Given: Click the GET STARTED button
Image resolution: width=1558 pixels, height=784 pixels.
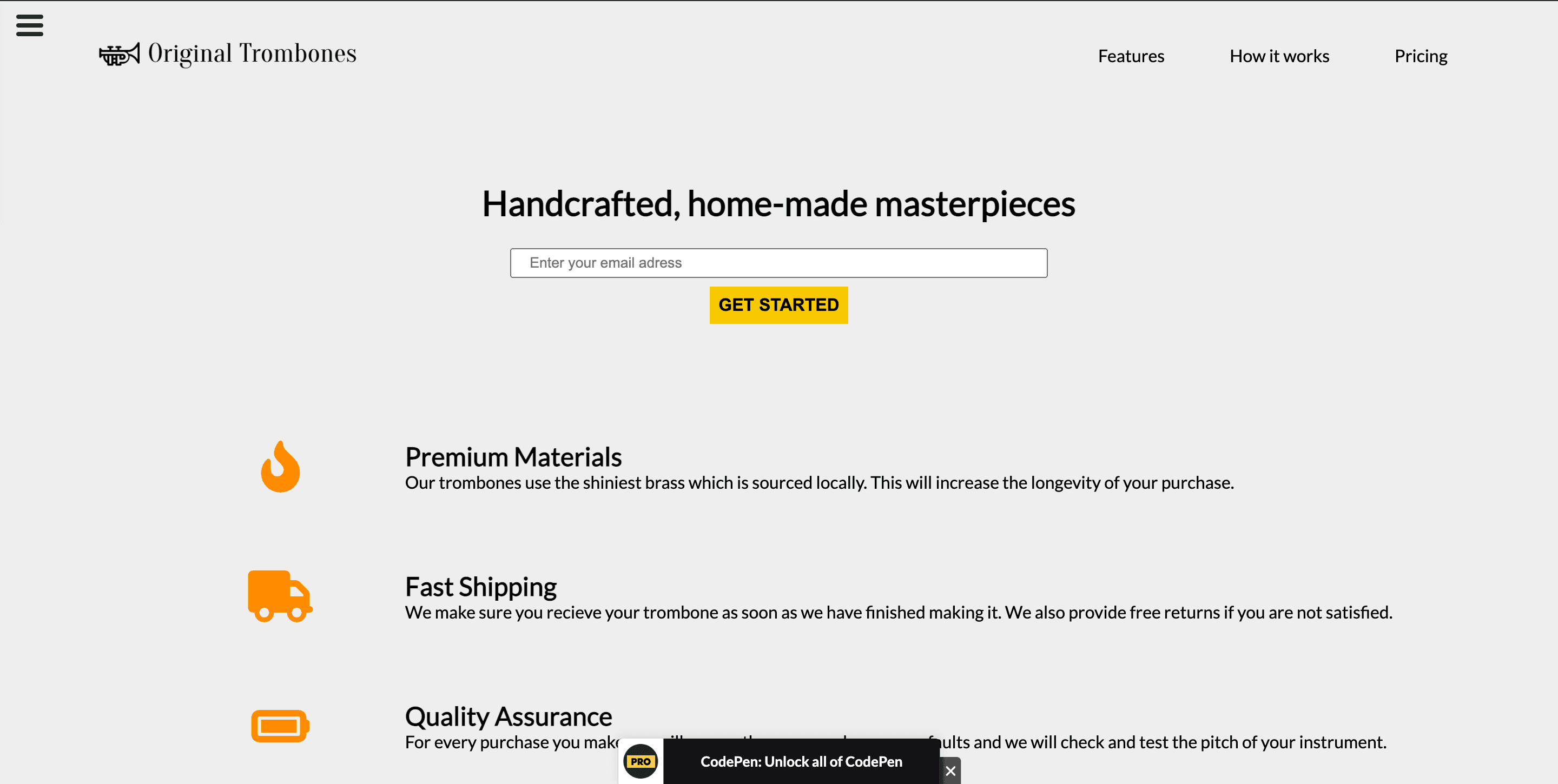Looking at the screenshot, I should (x=778, y=305).
